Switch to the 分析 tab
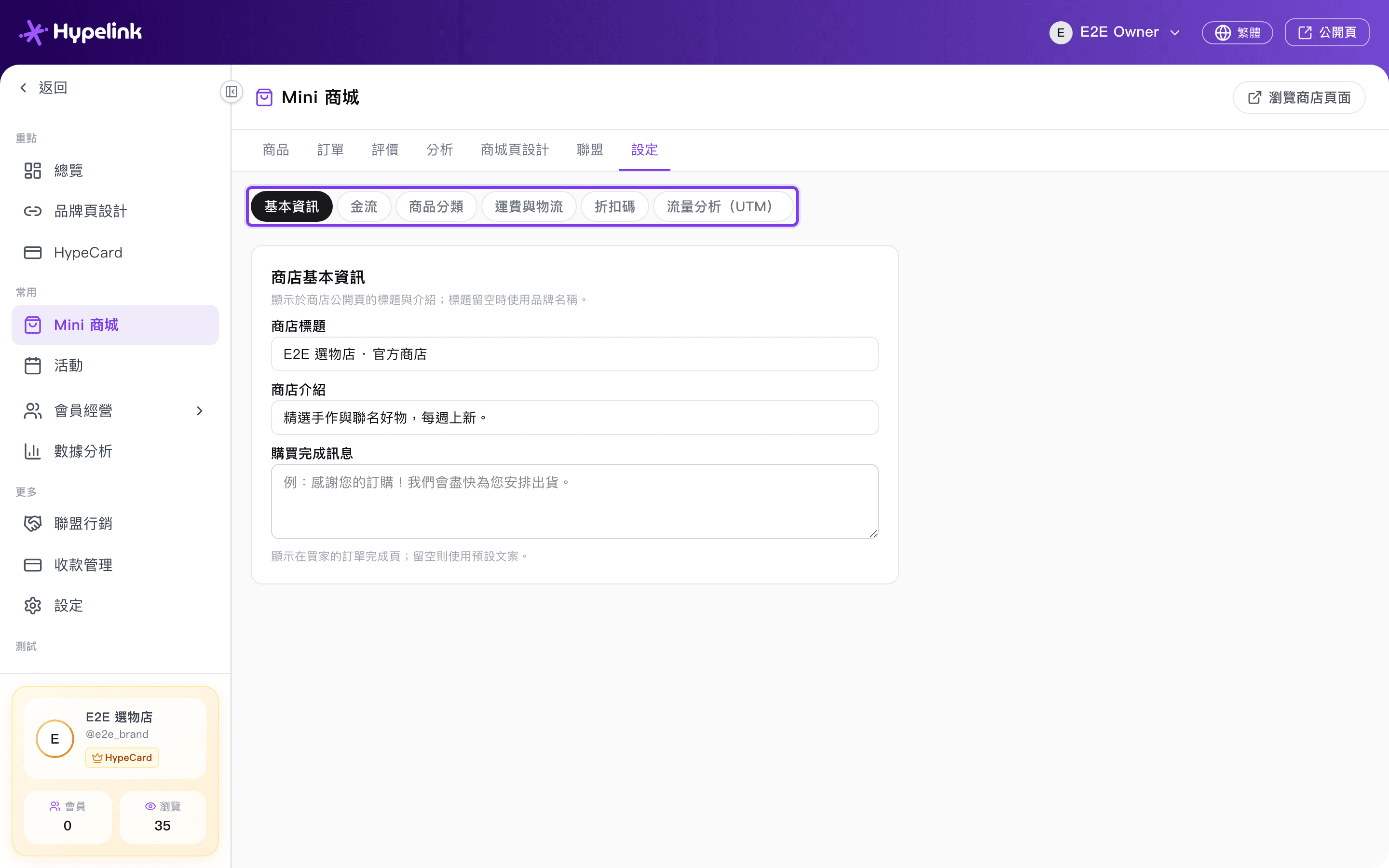 pos(439,150)
